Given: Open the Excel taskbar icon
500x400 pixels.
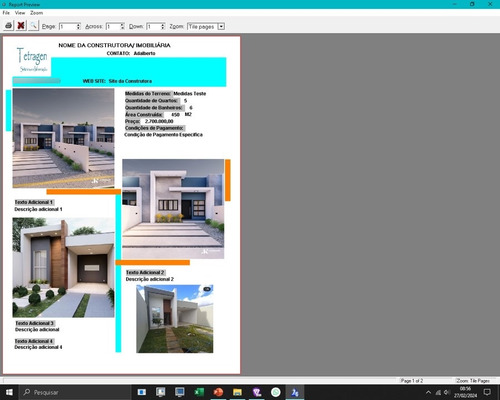Looking at the screenshot, I should (x=199, y=392).
